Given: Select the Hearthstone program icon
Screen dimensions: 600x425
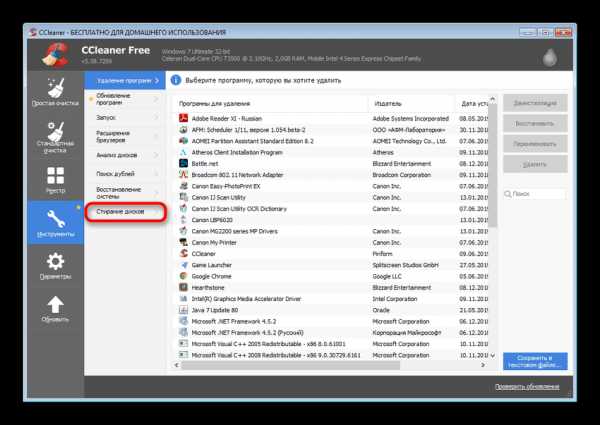Looking at the screenshot, I should [184, 287].
